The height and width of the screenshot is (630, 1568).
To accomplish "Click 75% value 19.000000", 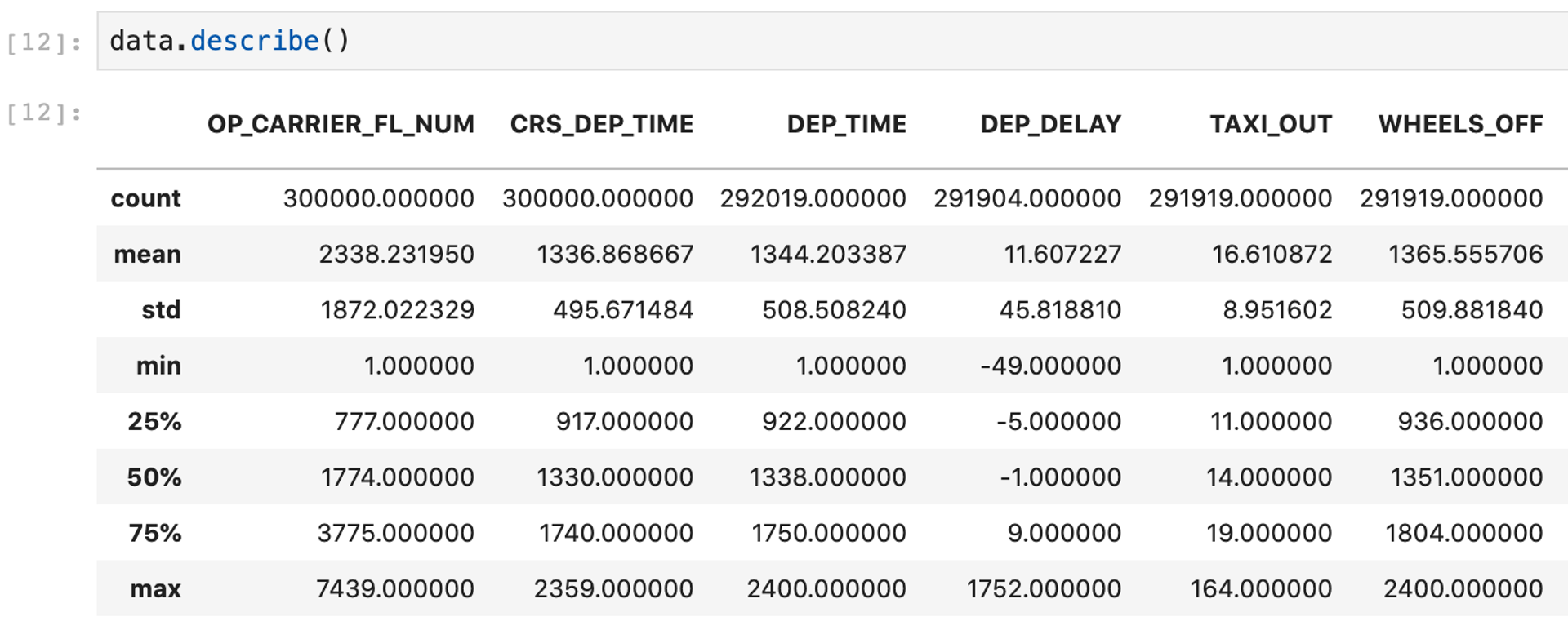I will pos(1269,533).
